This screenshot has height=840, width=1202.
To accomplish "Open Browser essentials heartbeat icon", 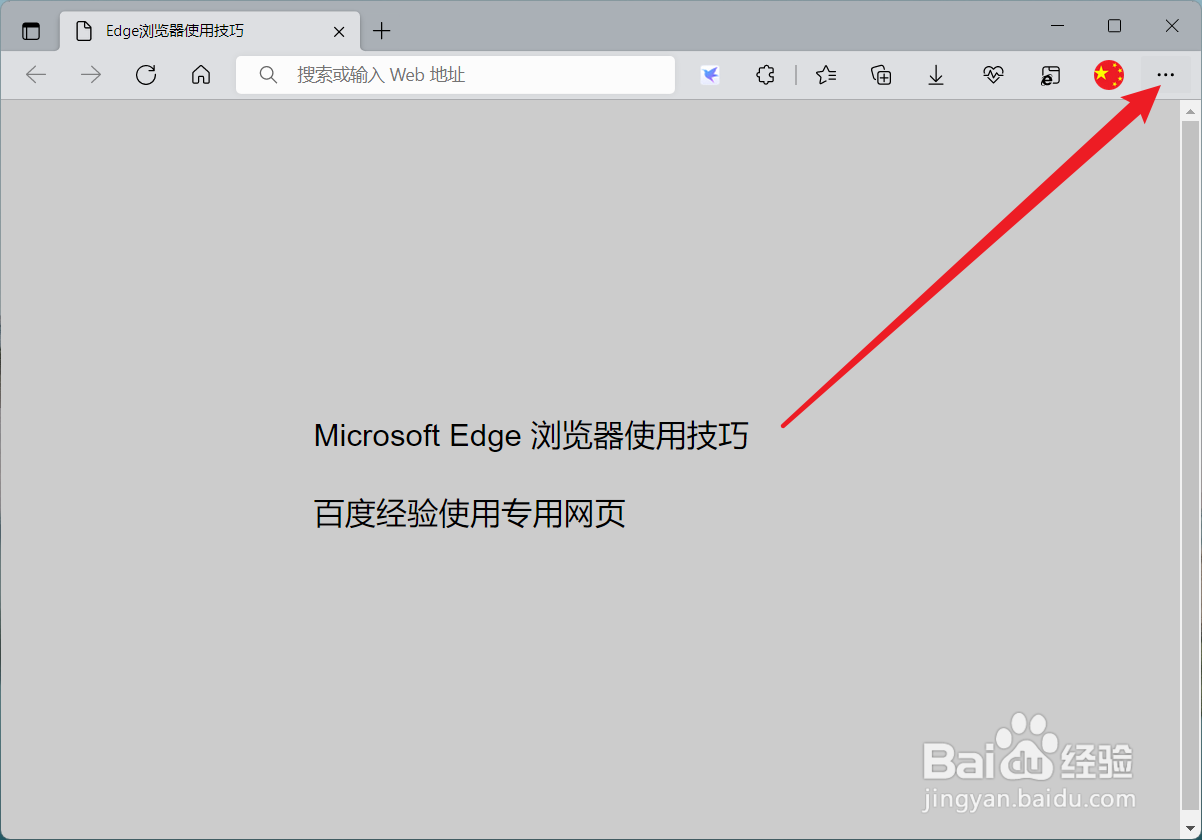I will click(x=993, y=75).
